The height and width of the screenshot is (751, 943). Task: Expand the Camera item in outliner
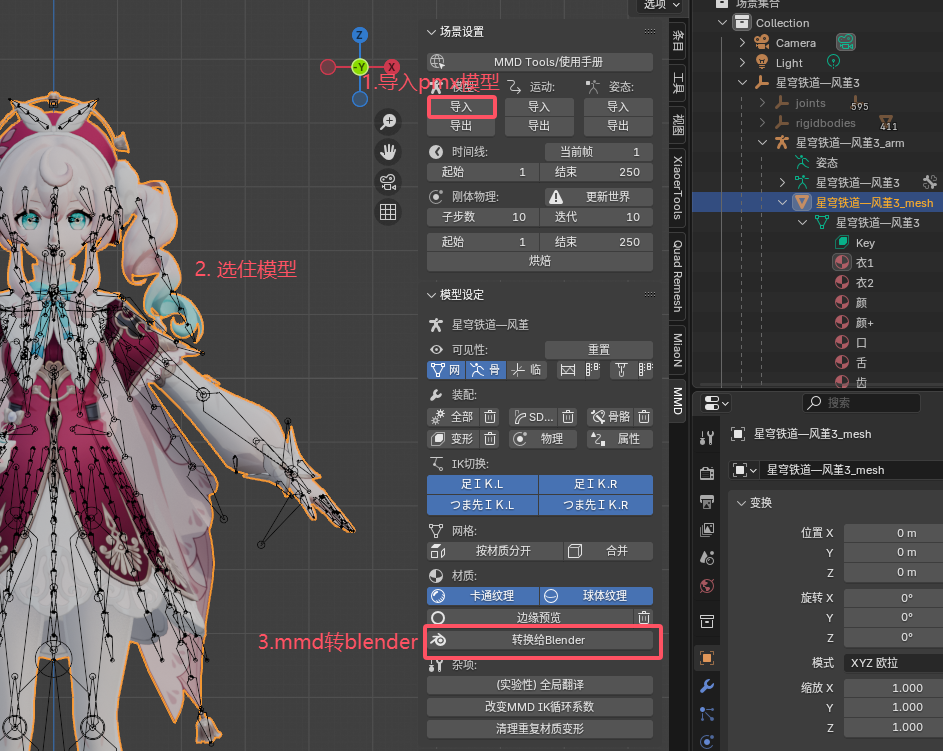coord(742,43)
